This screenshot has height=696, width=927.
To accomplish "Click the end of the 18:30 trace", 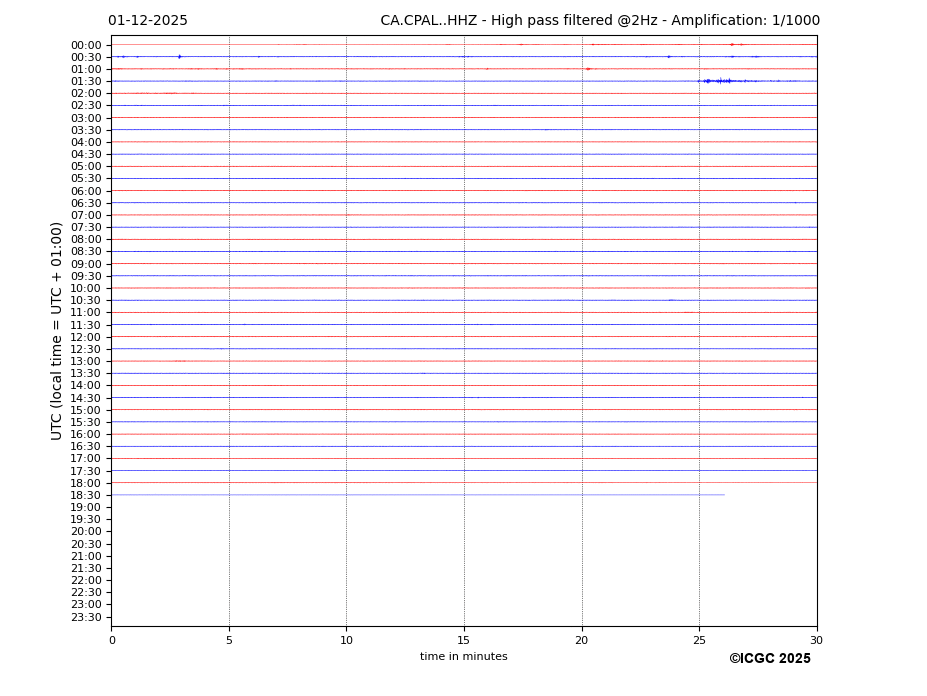I will tap(724, 494).
